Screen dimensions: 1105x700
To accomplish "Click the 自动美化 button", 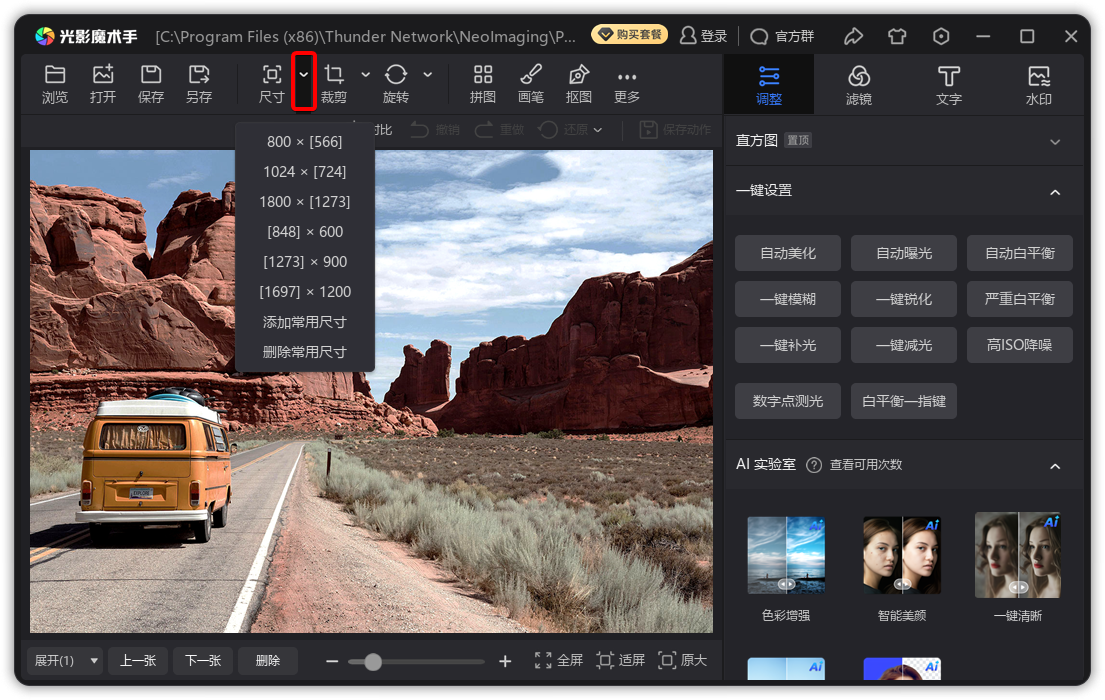I will pyautogui.click(x=788, y=253).
